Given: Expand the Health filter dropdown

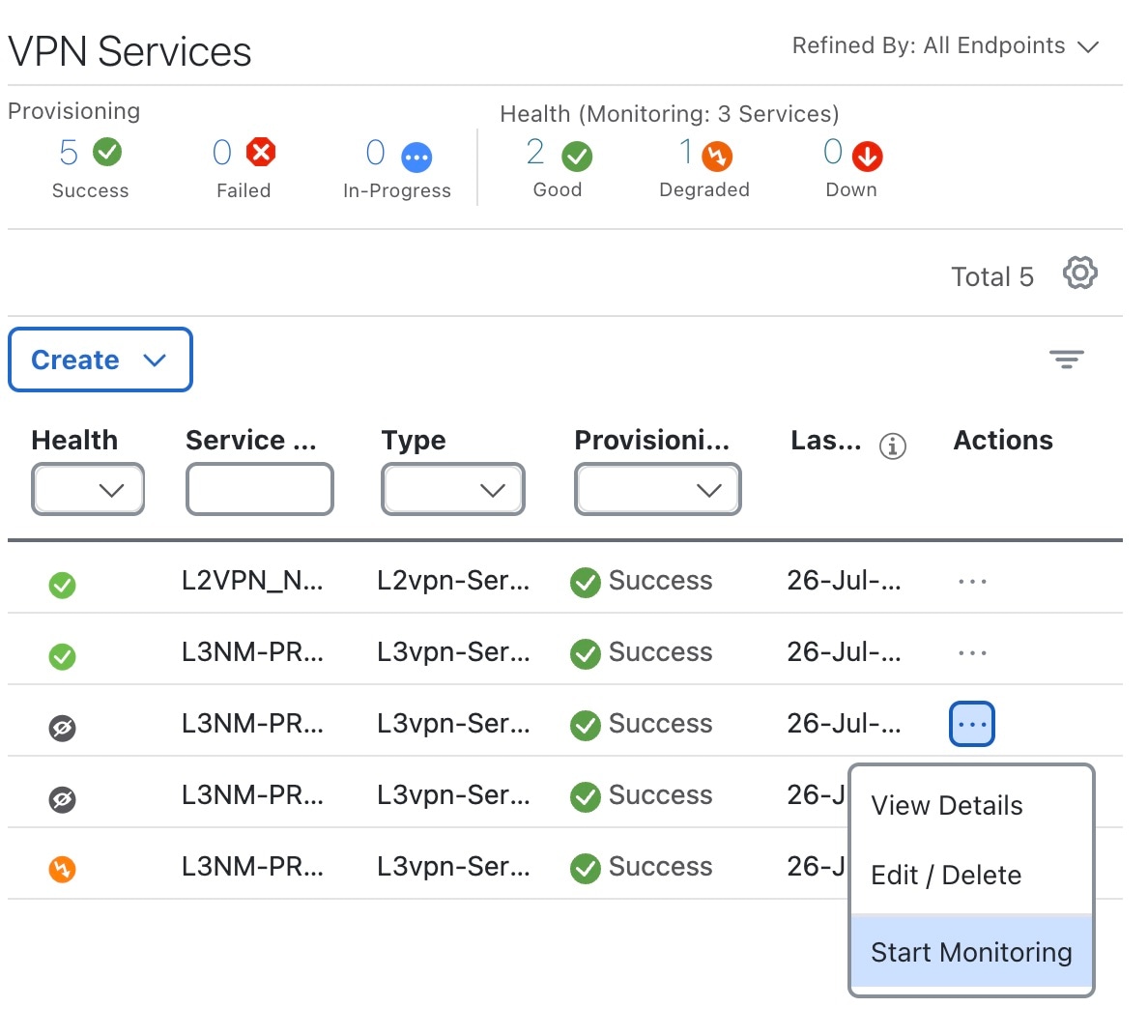Looking at the screenshot, I should [x=88, y=490].
